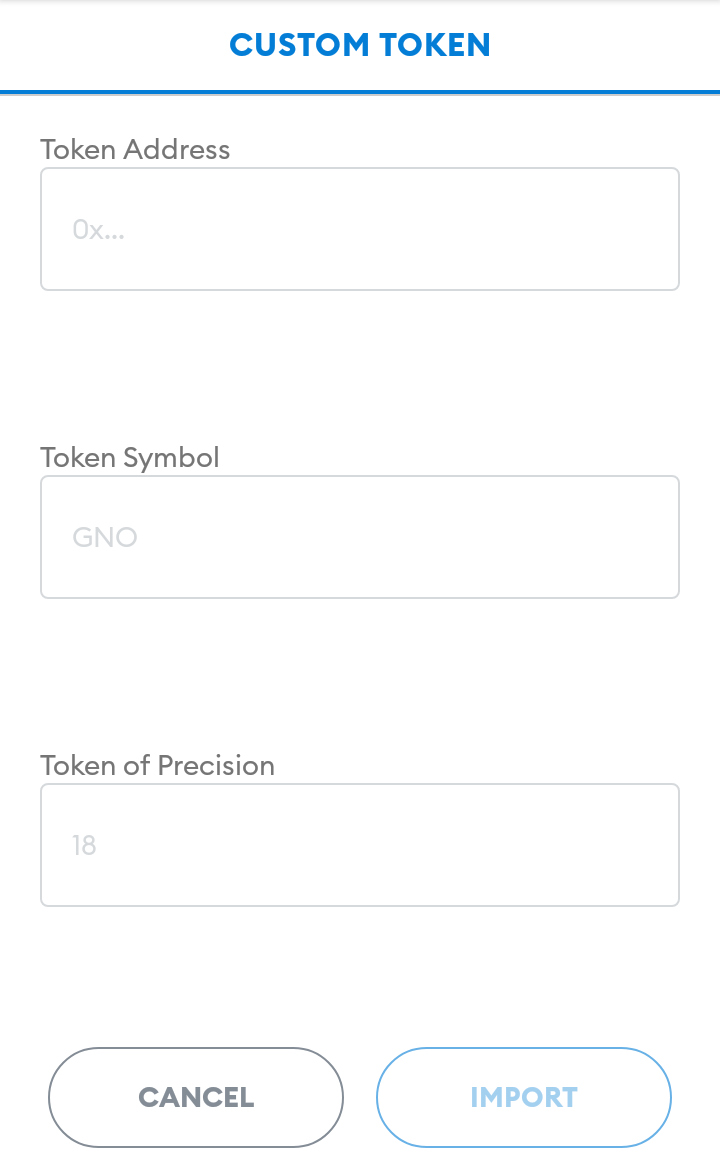Tap the IMPORT button

(523, 1097)
